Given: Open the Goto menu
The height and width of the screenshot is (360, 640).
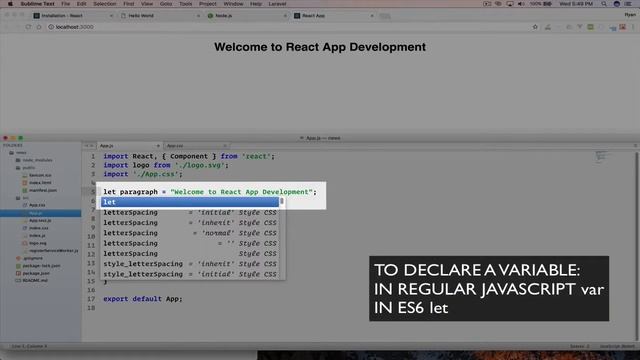Looking at the screenshot, I should 166,4.
